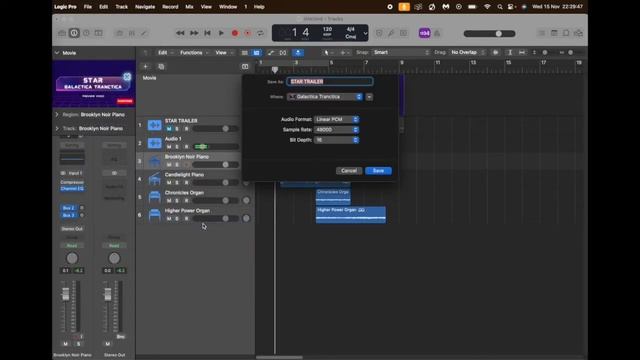Image resolution: width=640 pixels, height=360 pixels.
Task: Click the Cancel button in dialog
Action: (x=349, y=171)
